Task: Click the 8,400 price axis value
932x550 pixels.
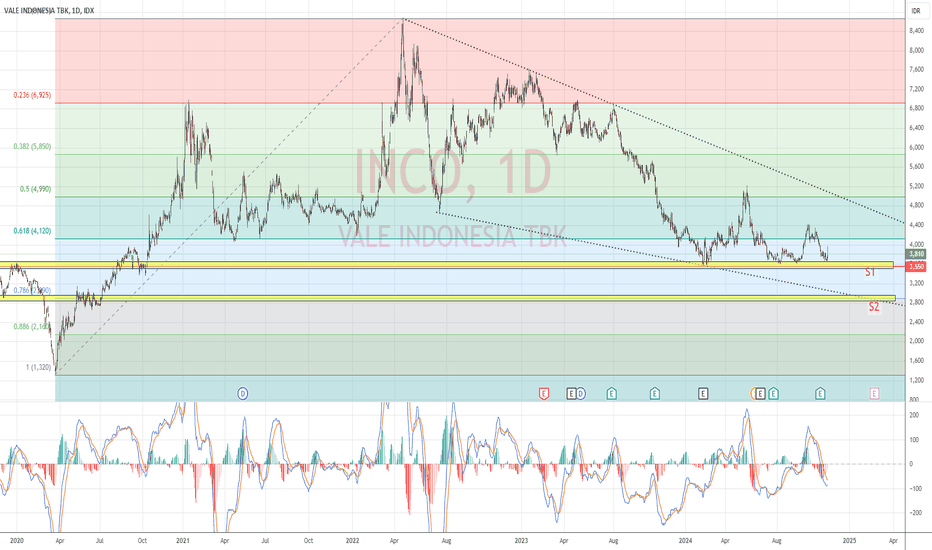Action: point(916,31)
